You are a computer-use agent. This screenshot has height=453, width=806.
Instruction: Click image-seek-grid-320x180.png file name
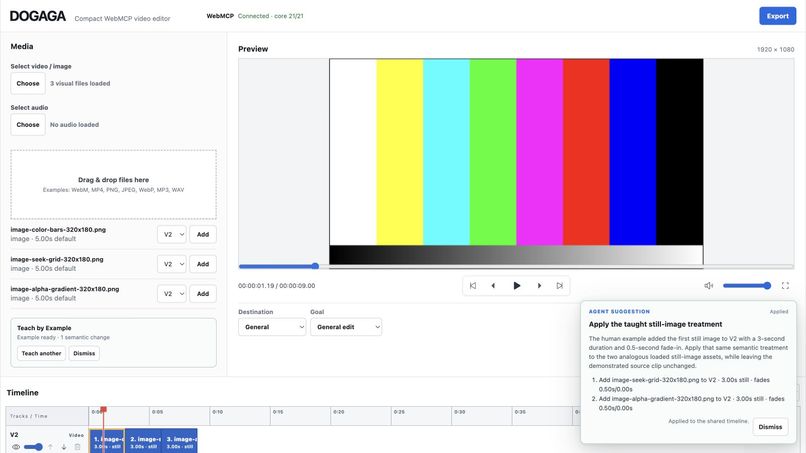pyautogui.click(x=57, y=260)
